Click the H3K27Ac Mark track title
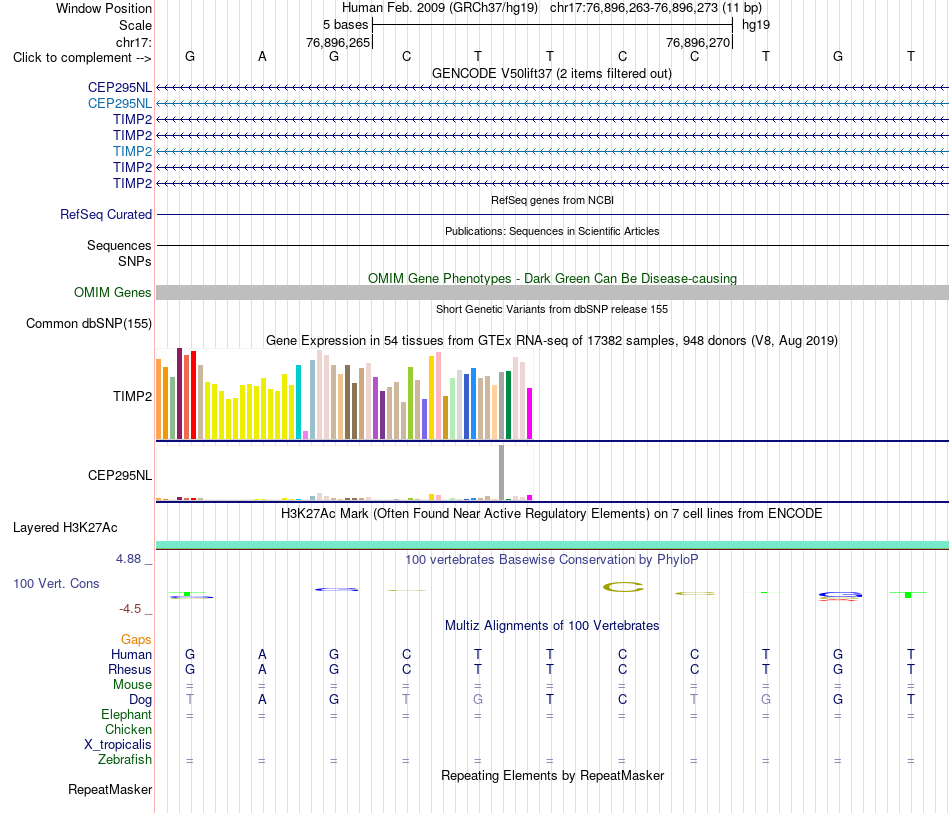This screenshot has width=950, height=813. click(x=552, y=514)
